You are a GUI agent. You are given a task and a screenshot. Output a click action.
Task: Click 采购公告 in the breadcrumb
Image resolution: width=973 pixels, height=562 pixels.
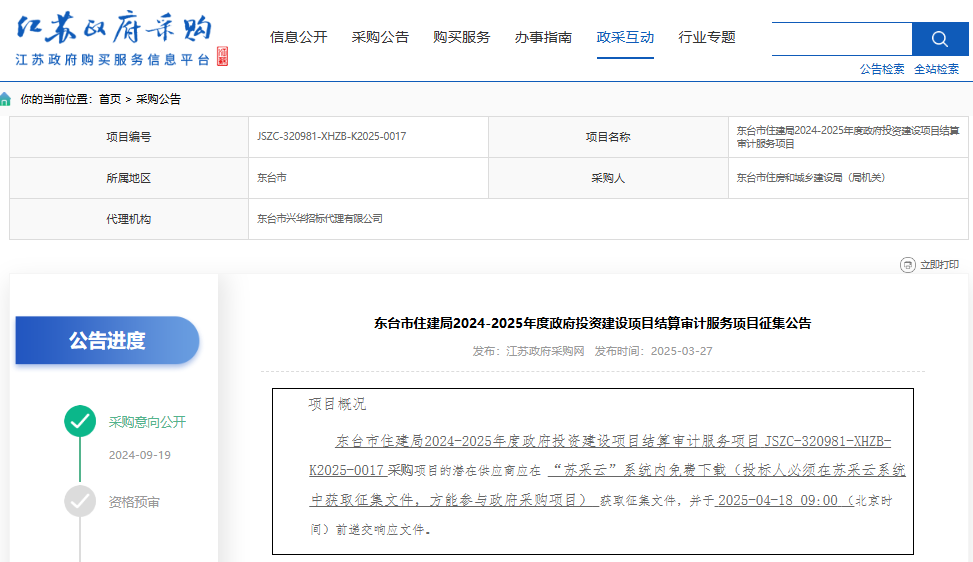[x=158, y=99]
